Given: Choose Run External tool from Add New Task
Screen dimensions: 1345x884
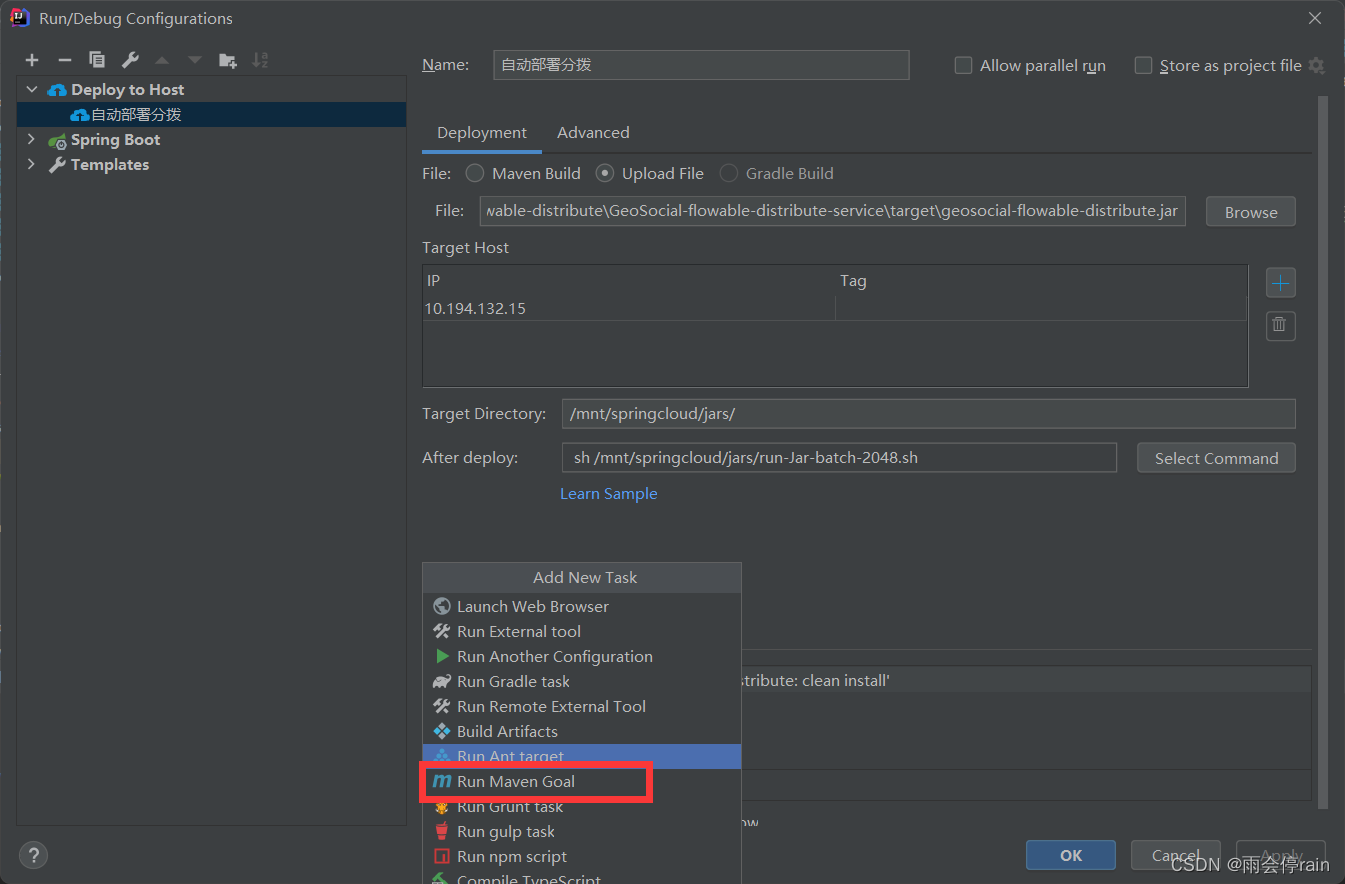Looking at the screenshot, I should pos(582,631).
